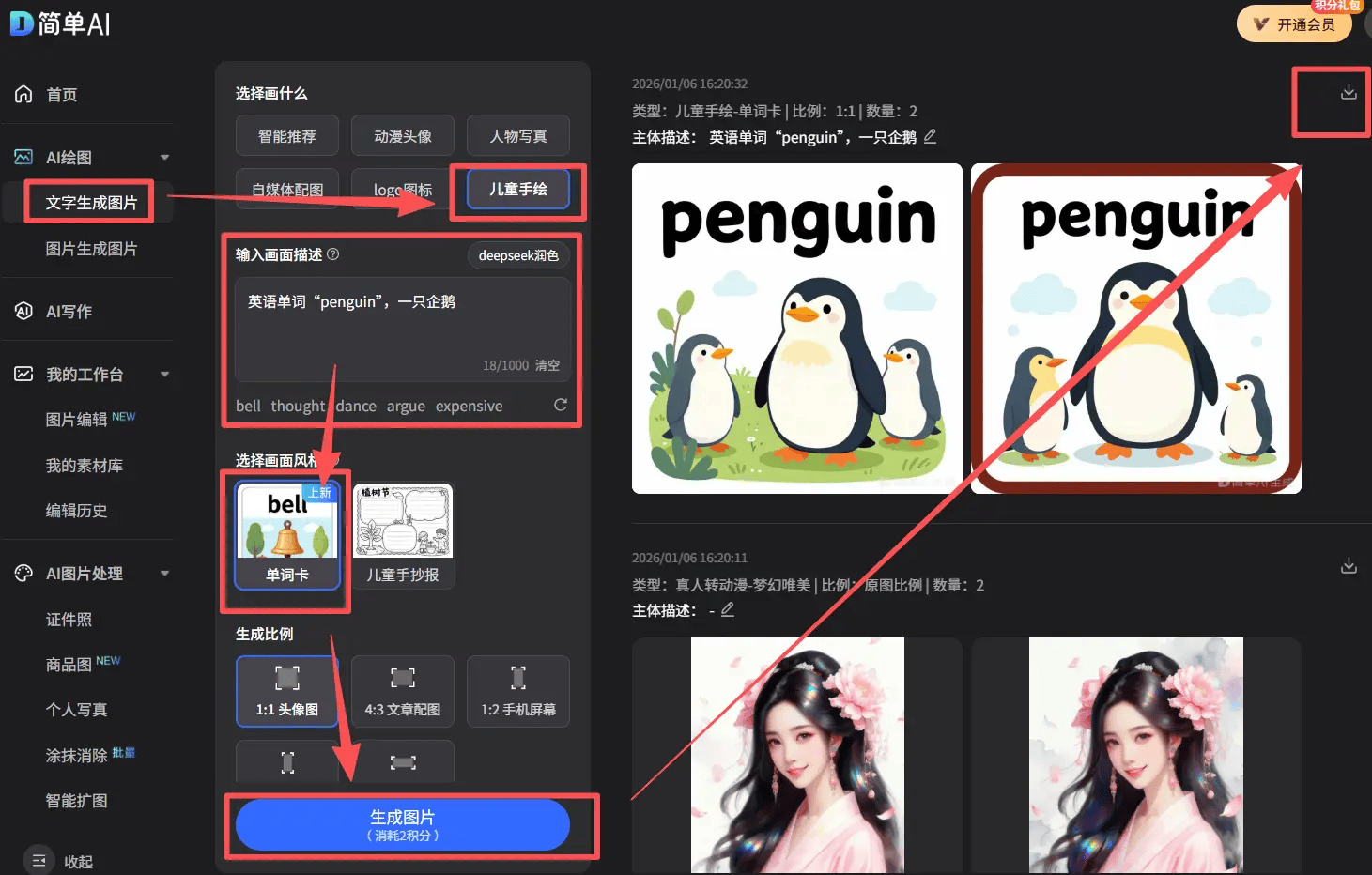The height and width of the screenshot is (875, 1372).
Task: Expand the 我的工作台 section arrow
Action: coord(165,374)
